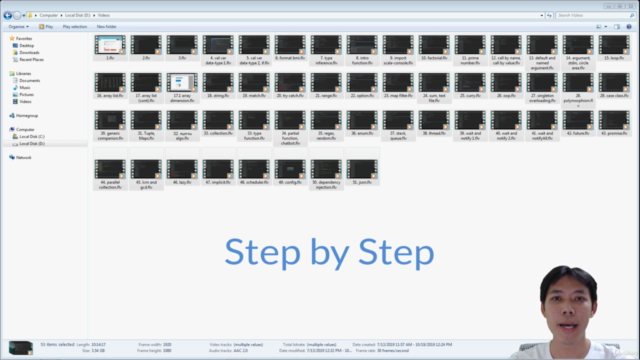The height and width of the screenshot is (360, 640).
Task: Go back with the blue Back arrow
Action: 7,16
